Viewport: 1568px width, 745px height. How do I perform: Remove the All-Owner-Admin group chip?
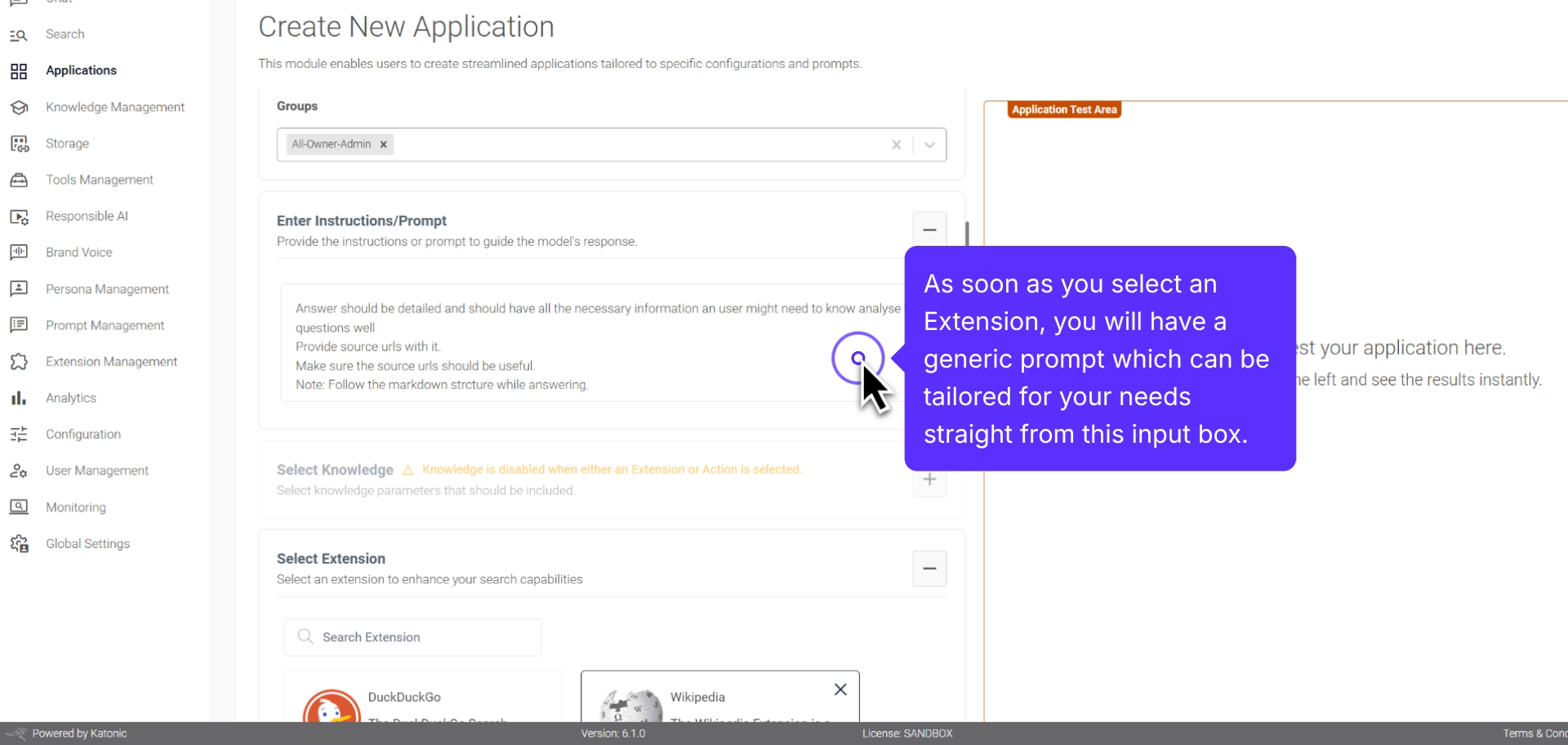pyautogui.click(x=383, y=144)
